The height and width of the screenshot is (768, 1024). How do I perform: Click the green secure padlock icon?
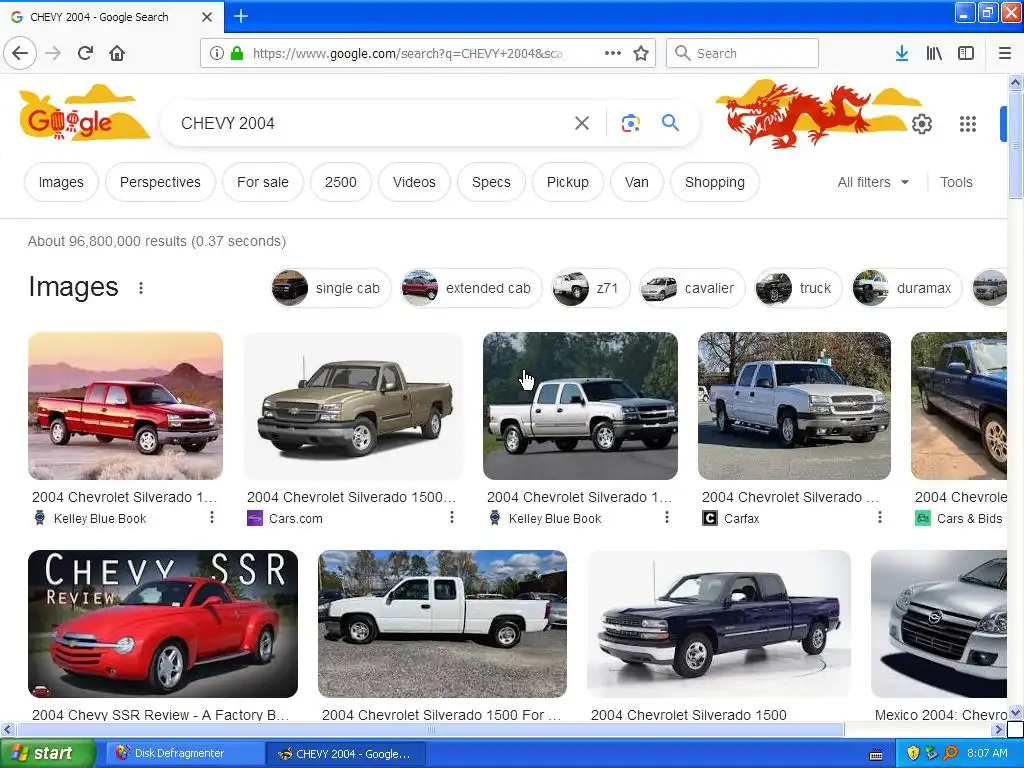pyautogui.click(x=237, y=53)
